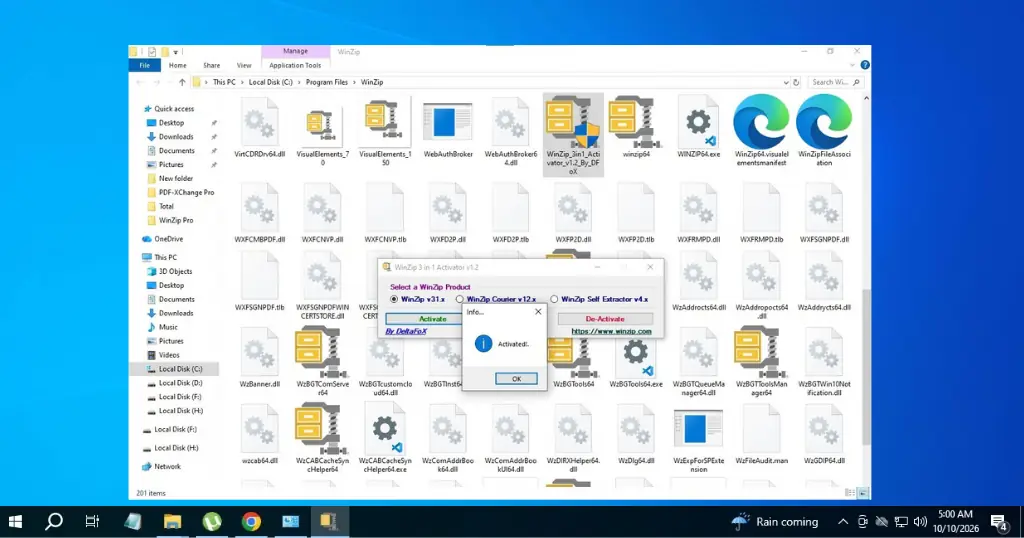
Task: Select WinZip Self Extractor v4.x option
Action: tap(554, 299)
